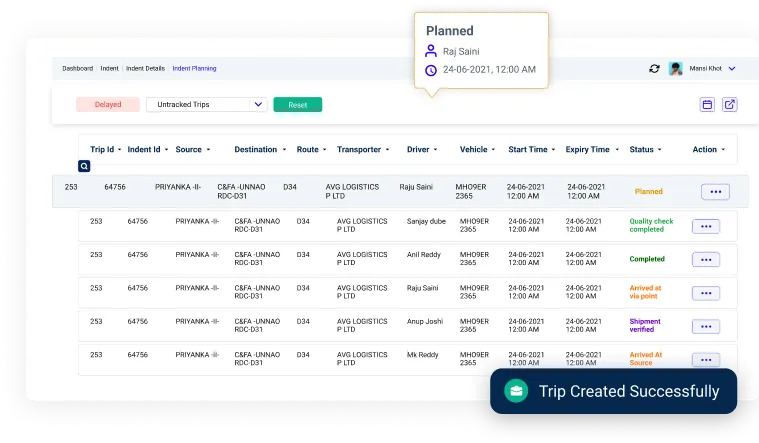Open the action menu for Sanjay dube's trip
The width and height of the screenshot is (759, 443).
(706, 226)
